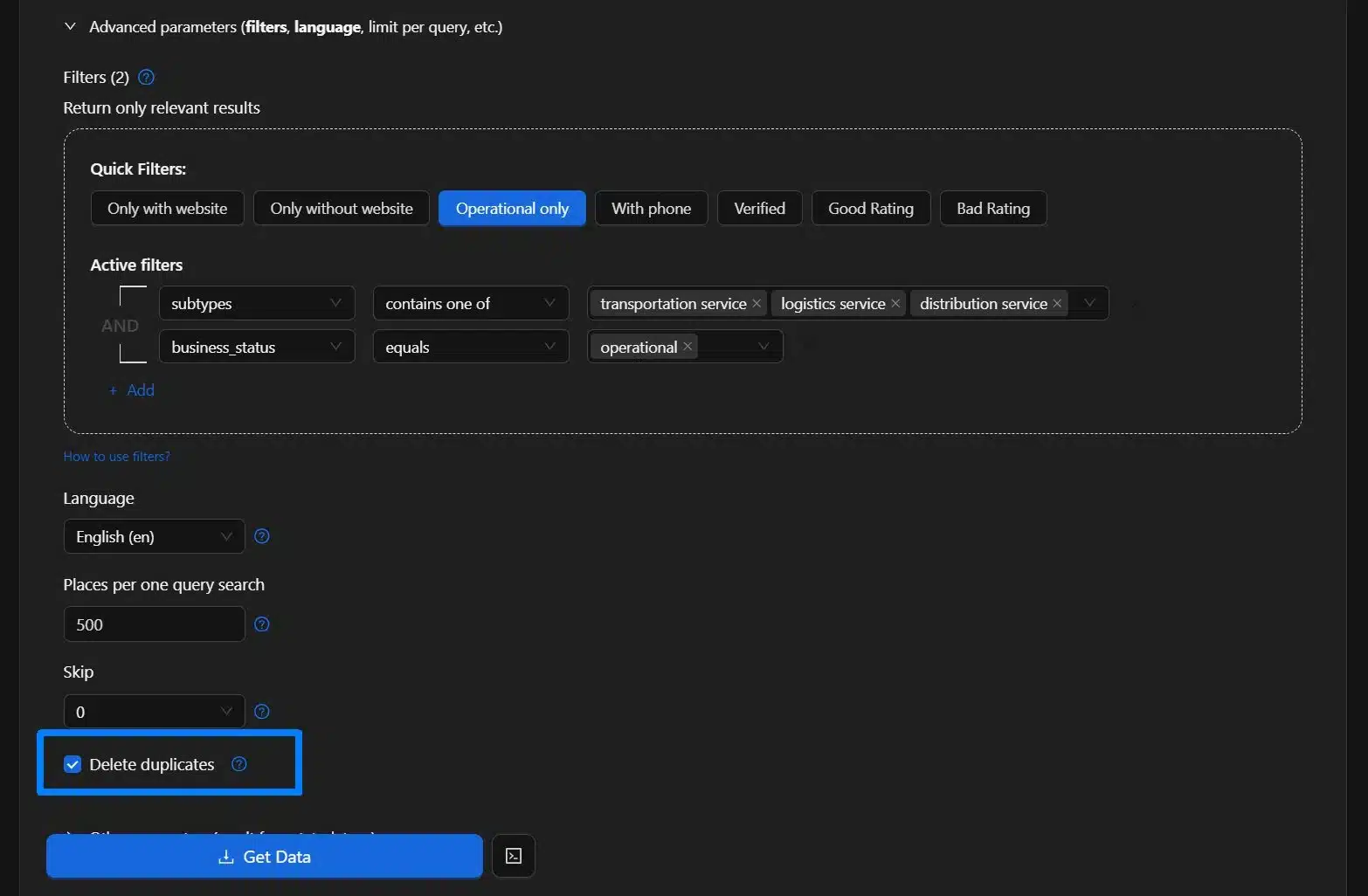The width and height of the screenshot is (1368, 896).
Task: Click the Get Data button
Action: coord(264,857)
